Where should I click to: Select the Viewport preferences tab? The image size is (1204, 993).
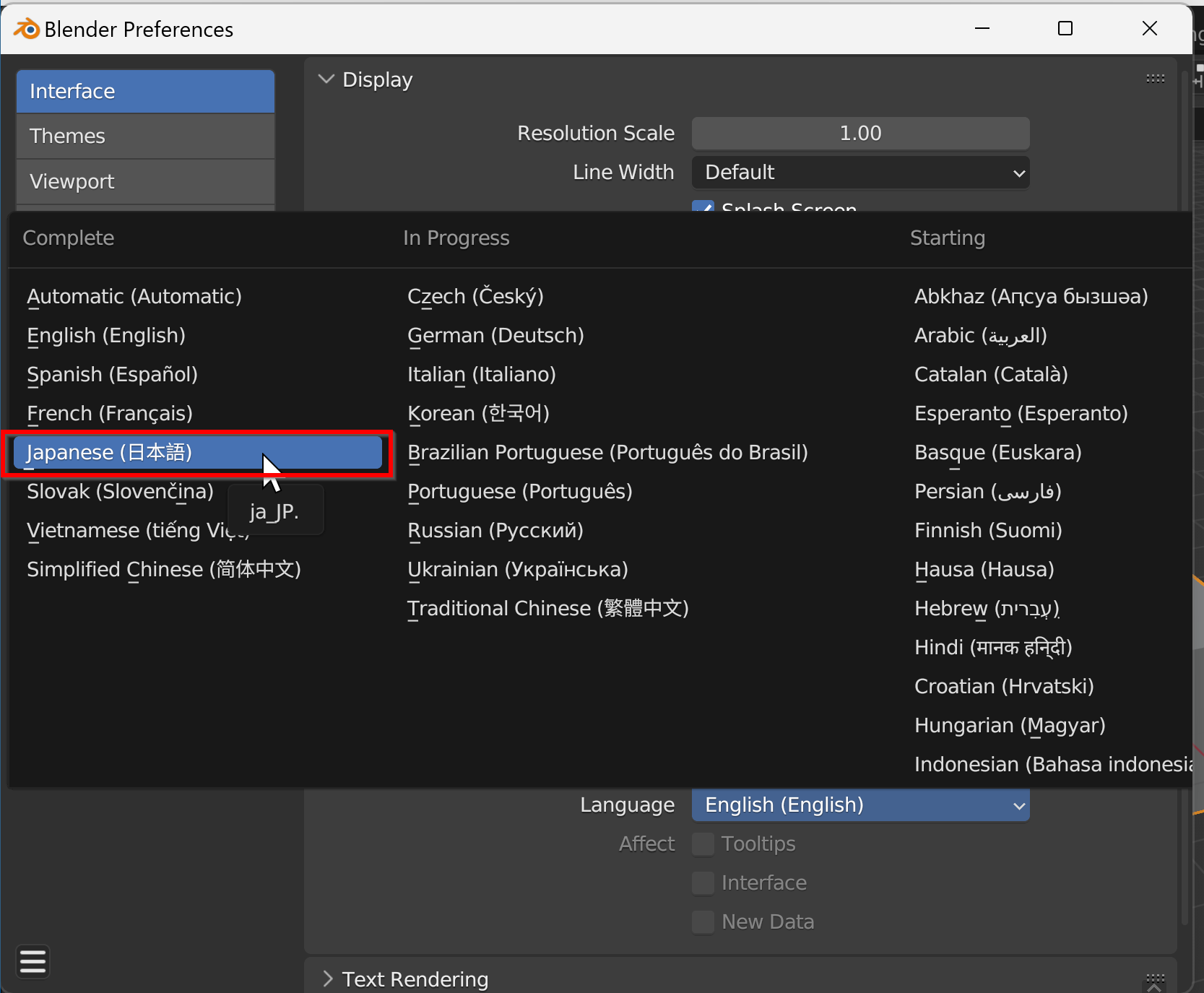[x=145, y=182]
